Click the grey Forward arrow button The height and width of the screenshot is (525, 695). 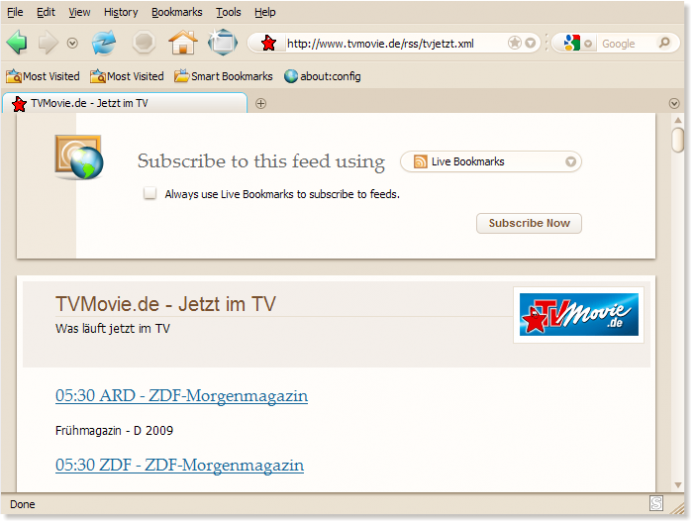pos(48,43)
